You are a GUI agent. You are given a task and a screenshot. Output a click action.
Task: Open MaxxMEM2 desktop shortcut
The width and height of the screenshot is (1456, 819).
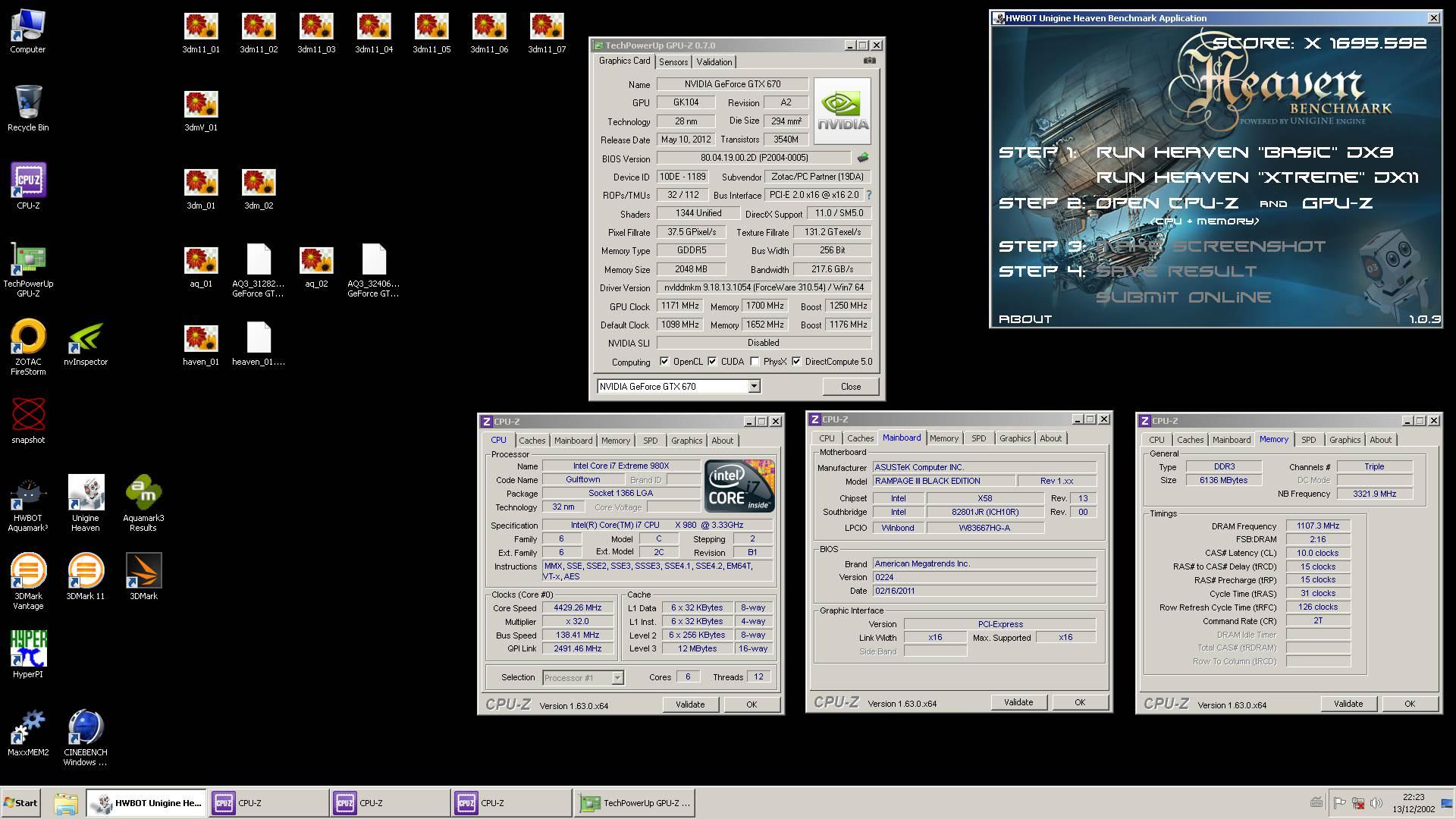[28, 733]
